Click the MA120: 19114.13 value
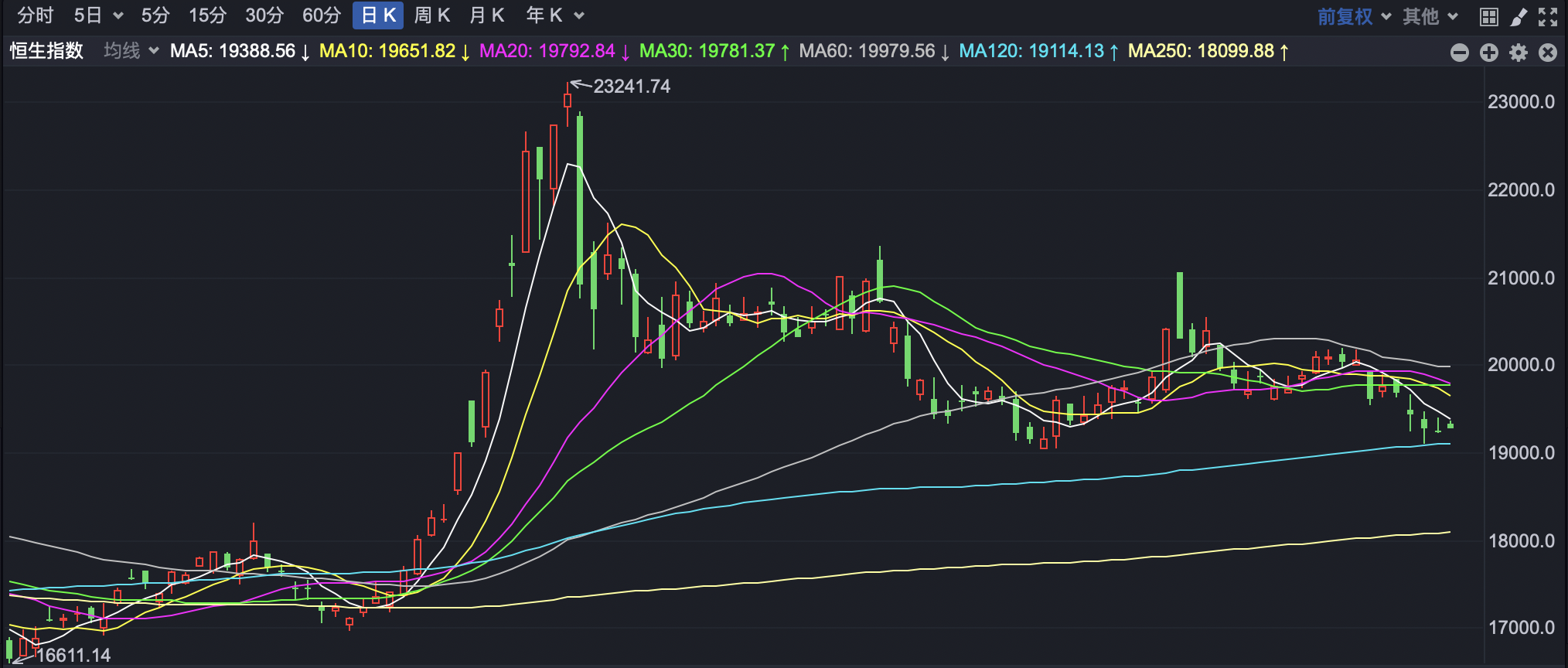 (x=1039, y=51)
